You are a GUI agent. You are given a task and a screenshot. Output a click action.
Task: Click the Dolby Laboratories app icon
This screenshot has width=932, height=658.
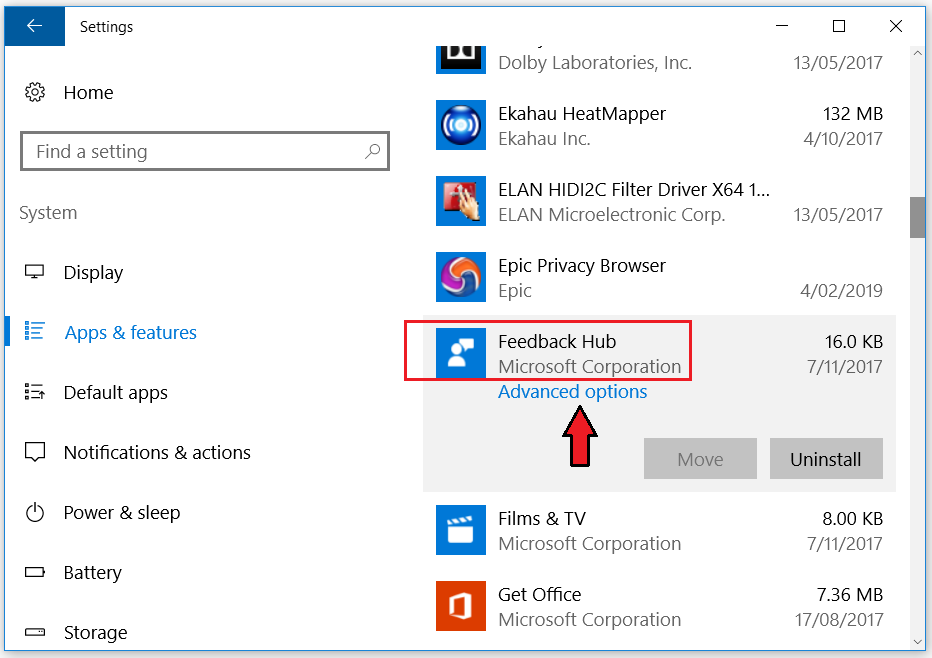point(461,59)
